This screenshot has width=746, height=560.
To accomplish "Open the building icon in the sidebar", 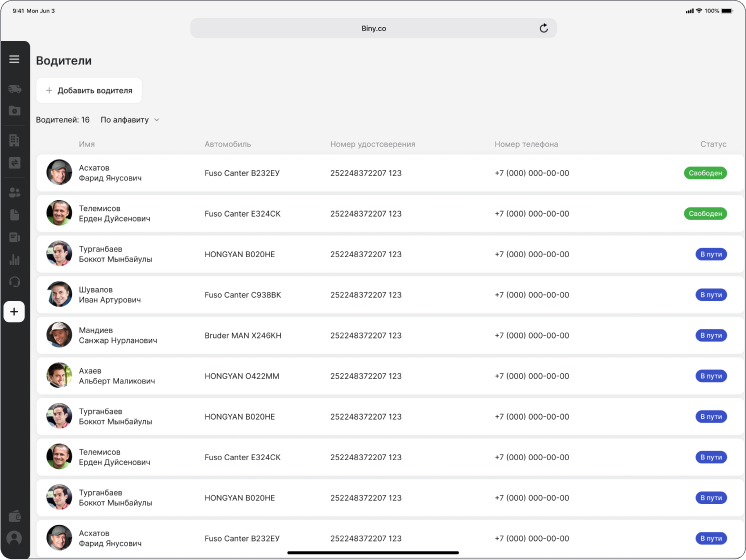I will 14,140.
